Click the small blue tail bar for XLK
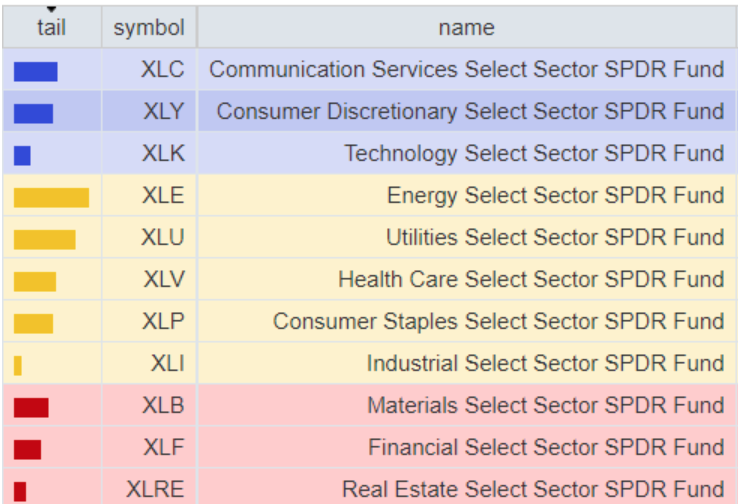The image size is (738, 504). coord(22,155)
